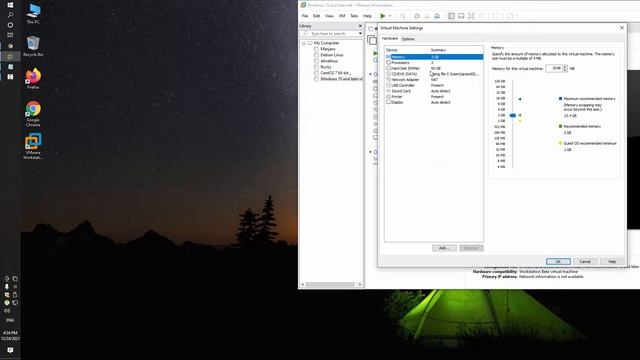640x360 pixels.
Task: Select the Processors device row
Action: click(x=434, y=63)
